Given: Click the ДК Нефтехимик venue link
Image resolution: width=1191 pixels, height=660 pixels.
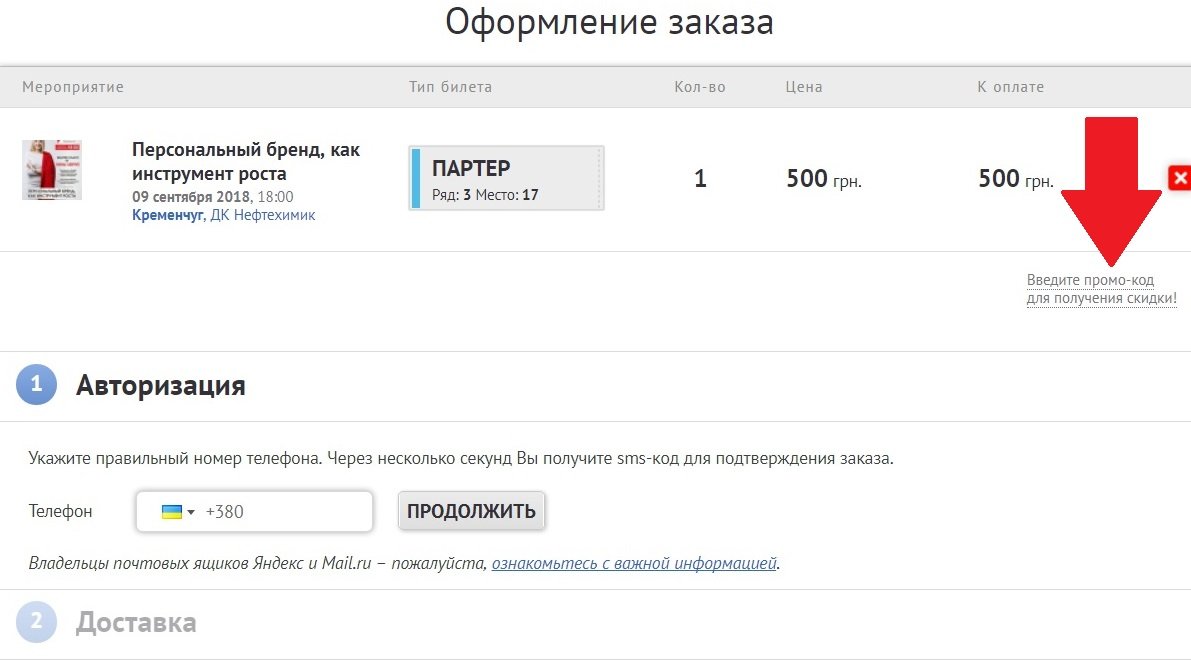Looking at the screenshot, I should (262, 215).
